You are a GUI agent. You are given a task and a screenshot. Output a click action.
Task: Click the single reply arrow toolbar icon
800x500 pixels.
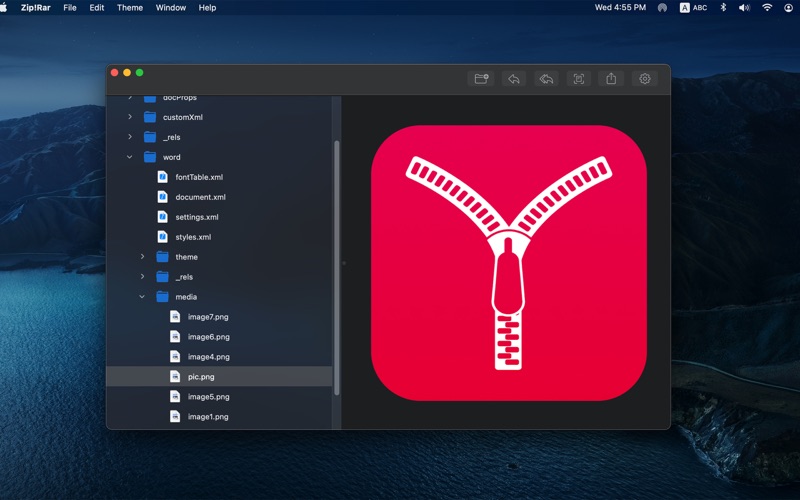pyautogui.click(x=513, y=79)
